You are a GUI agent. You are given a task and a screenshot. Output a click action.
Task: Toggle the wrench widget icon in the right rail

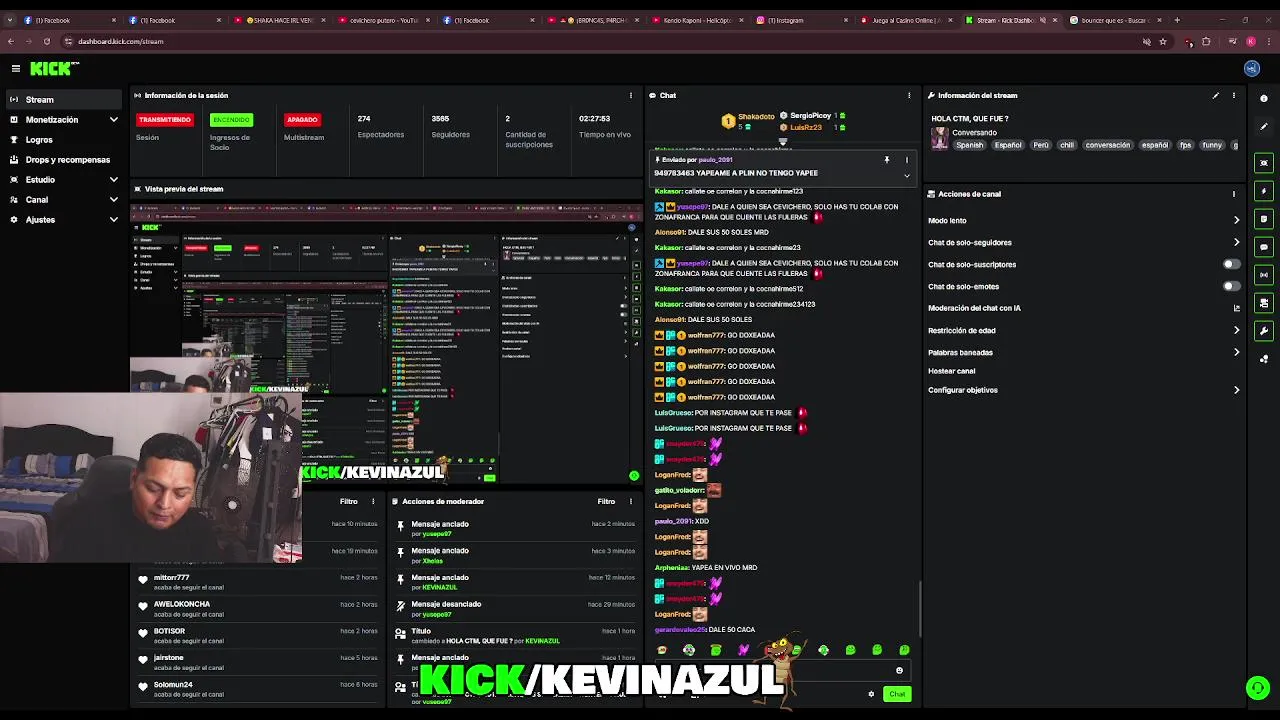tap(1264, 331)
